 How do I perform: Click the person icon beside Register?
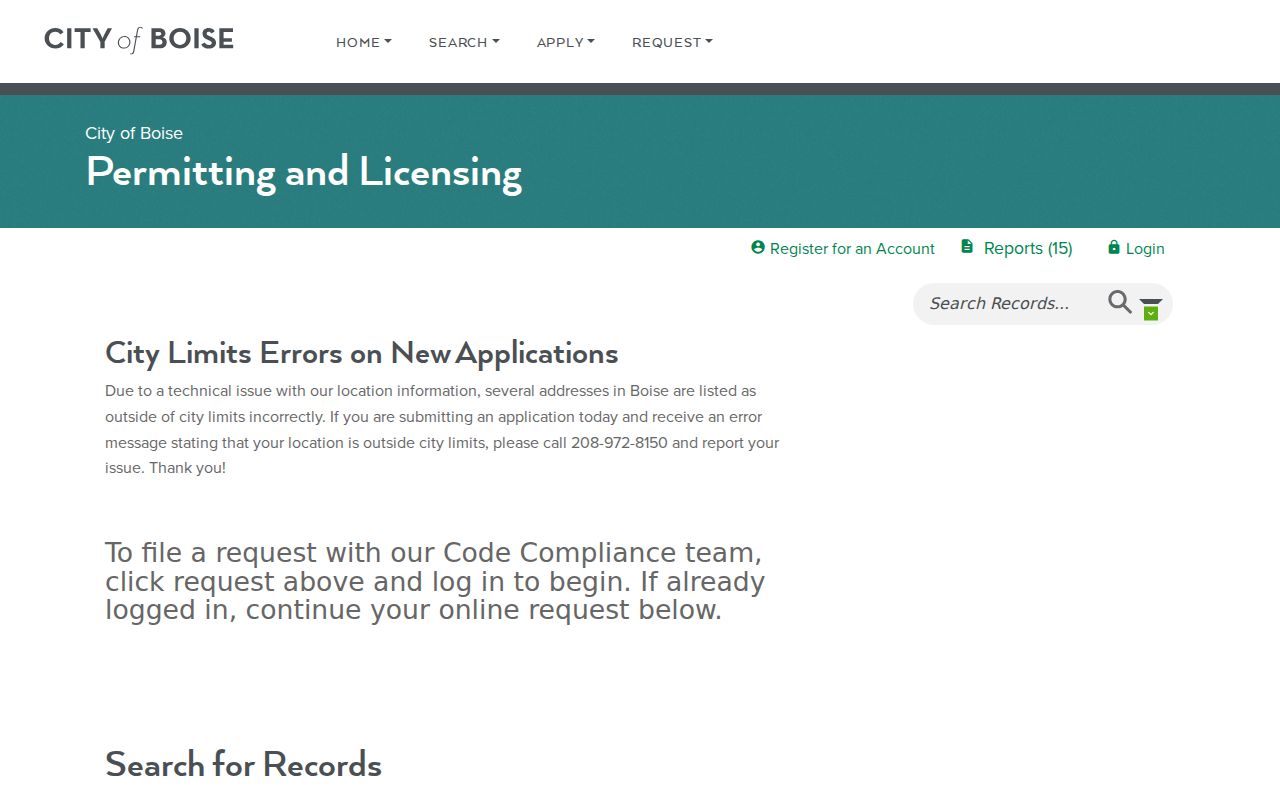[x=758, y=247]
